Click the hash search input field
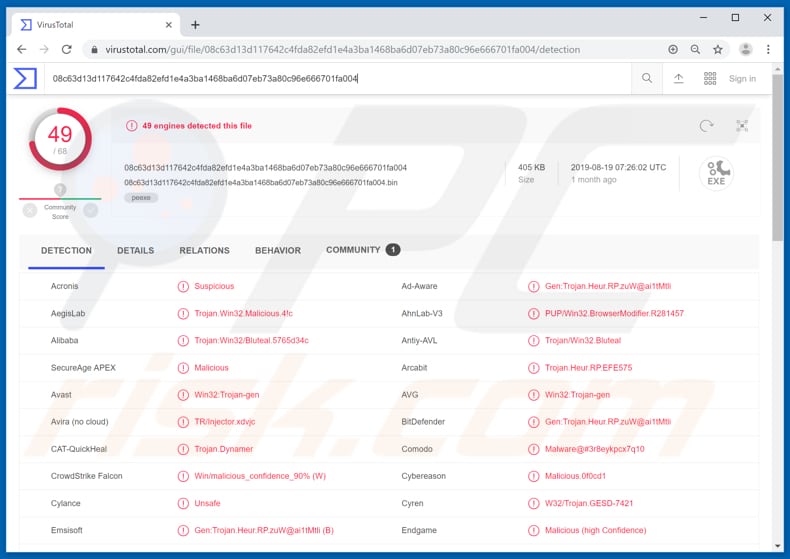 [x=338, y=79]
